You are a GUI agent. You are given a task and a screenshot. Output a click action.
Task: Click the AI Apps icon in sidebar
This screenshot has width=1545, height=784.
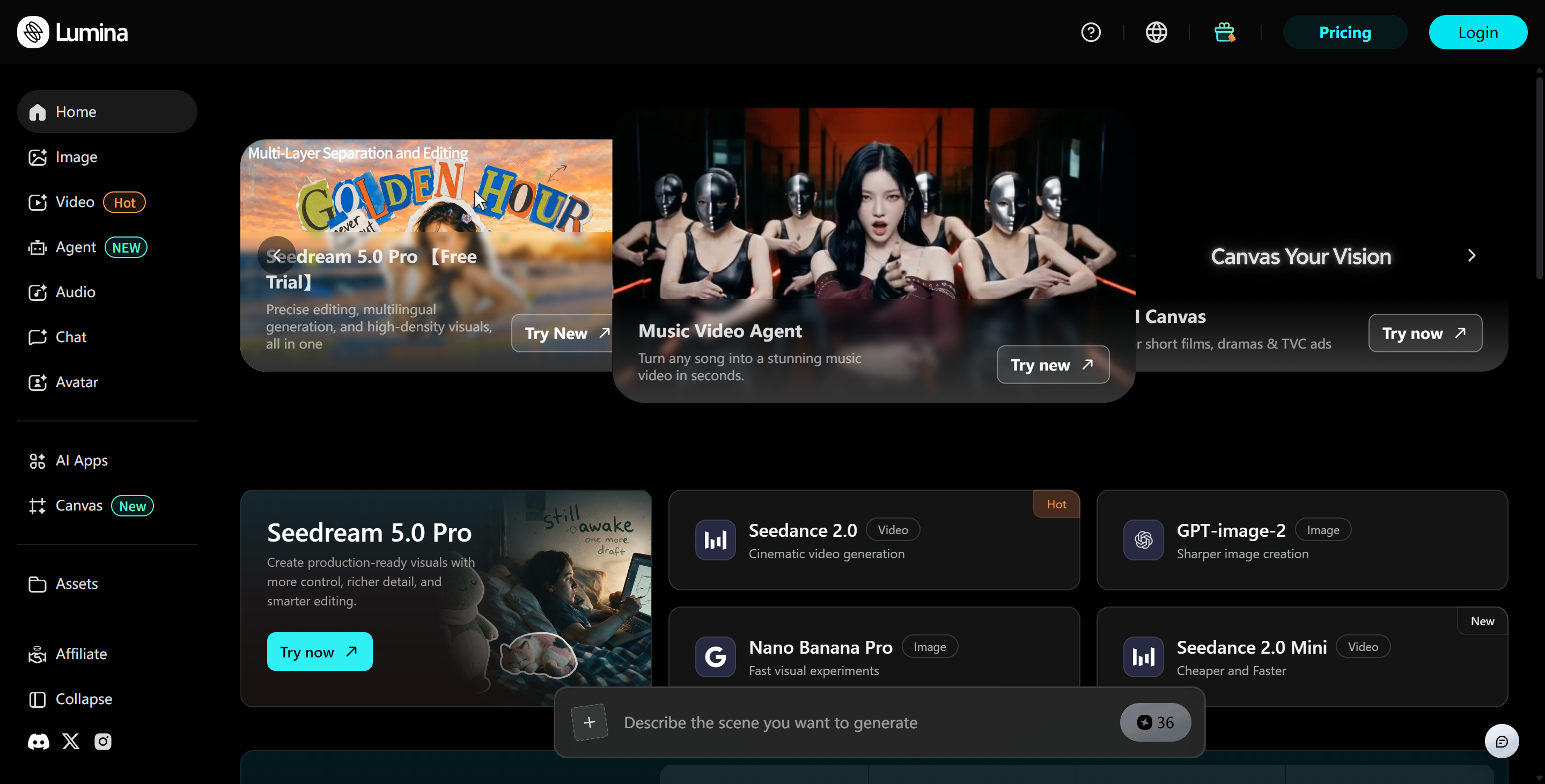37,461
